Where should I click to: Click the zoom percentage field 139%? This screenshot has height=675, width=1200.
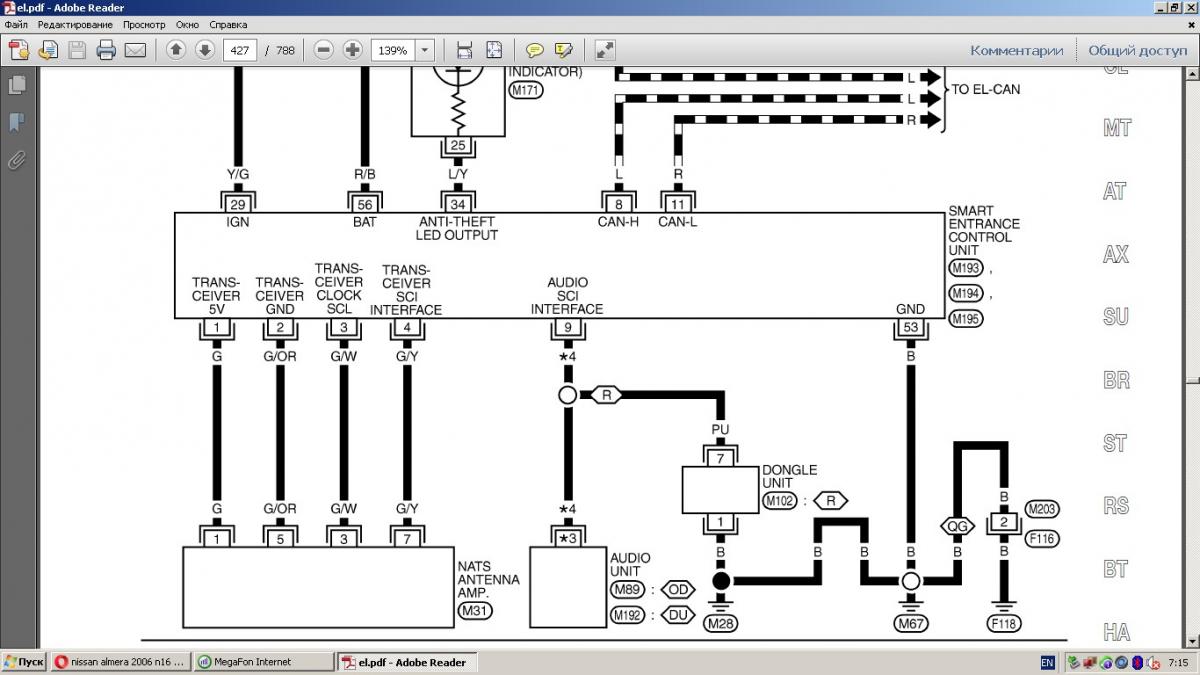point(393,50)
